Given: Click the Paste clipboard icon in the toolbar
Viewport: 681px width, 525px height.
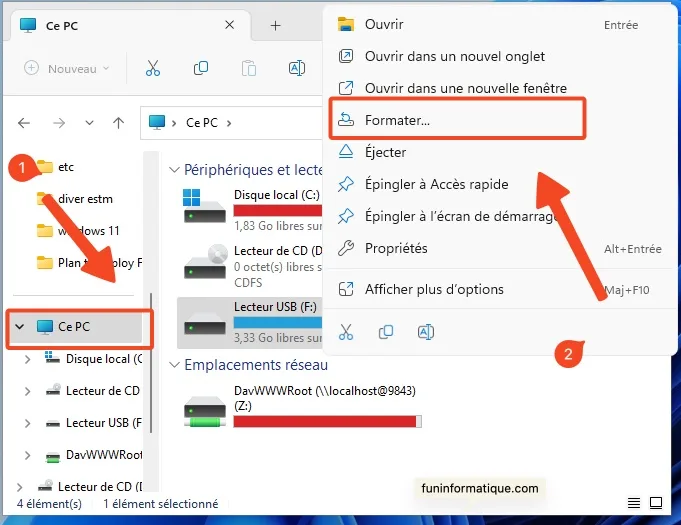Looking at the screenshot, I should 248,68.
